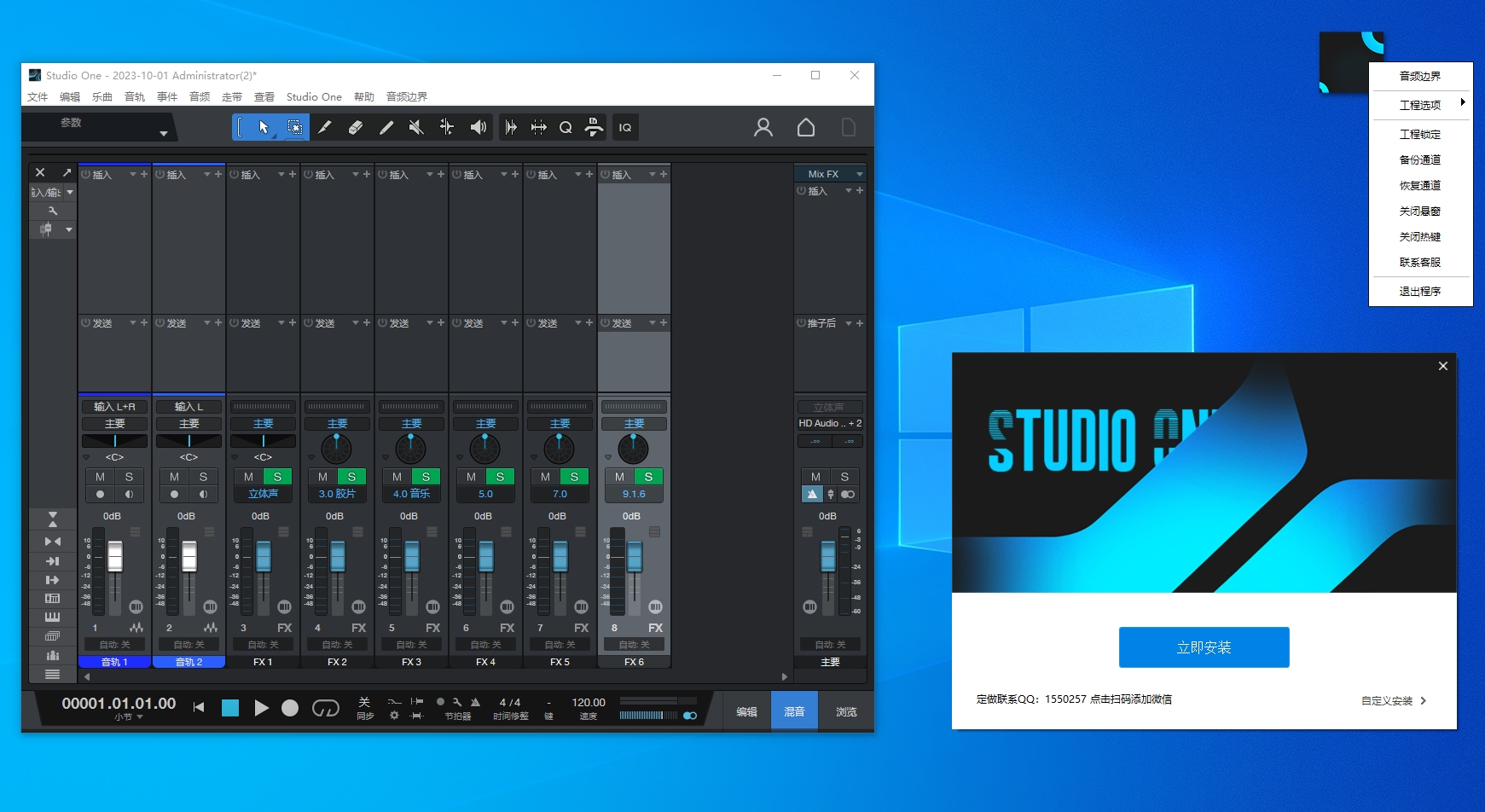Mute the FX 2 channel
This screenshot has width=1485, height=812.
pyautogui.click(x=322, y=477)
